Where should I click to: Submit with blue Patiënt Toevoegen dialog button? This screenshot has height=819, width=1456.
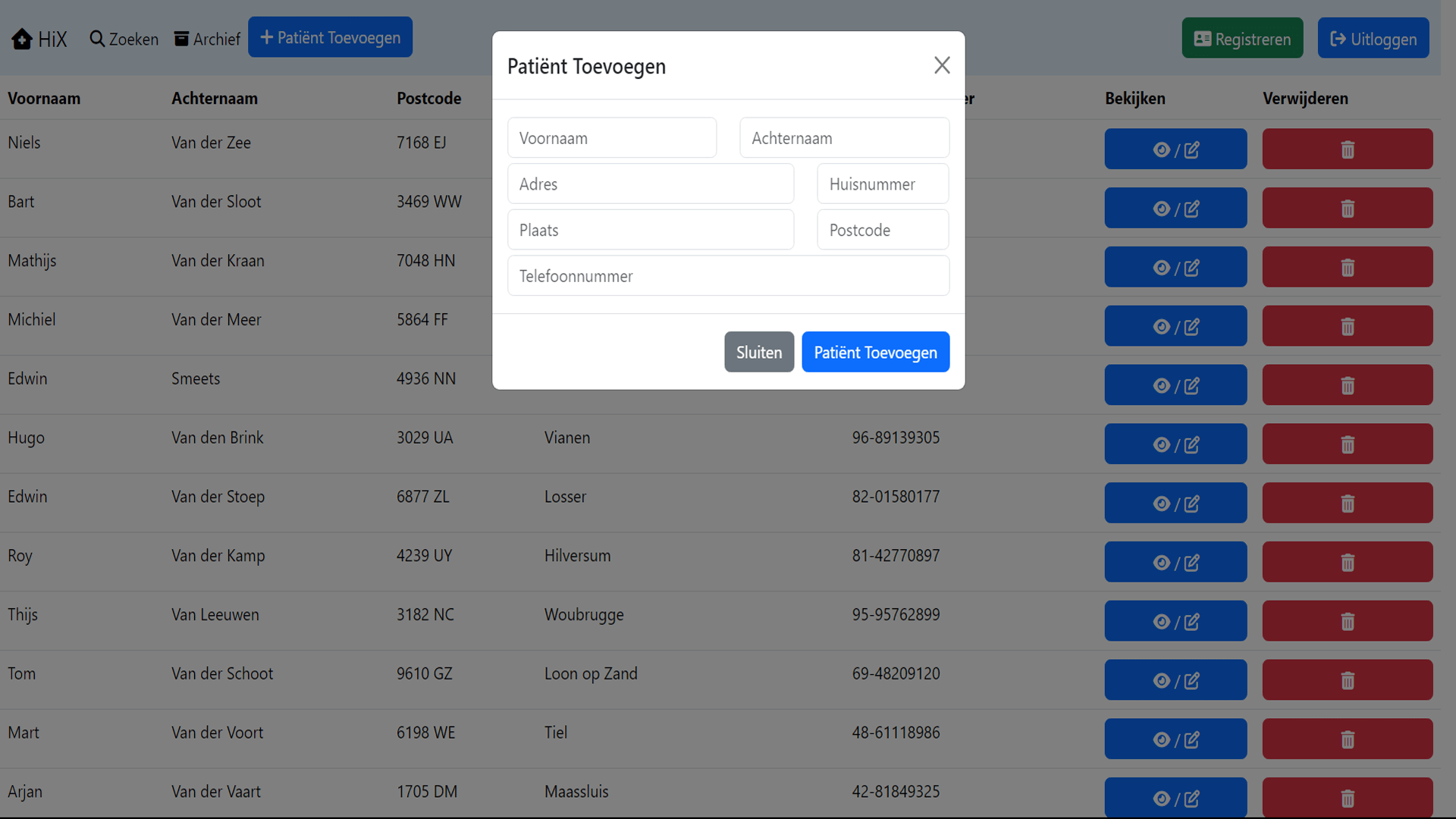pyautogui.click(x=875, y=352)
